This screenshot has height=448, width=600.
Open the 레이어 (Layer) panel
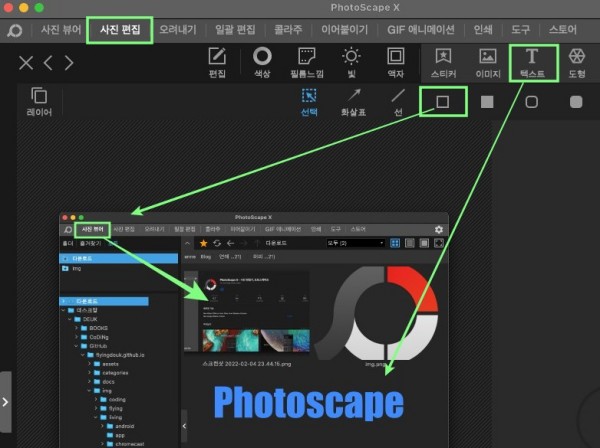[39, 102]
